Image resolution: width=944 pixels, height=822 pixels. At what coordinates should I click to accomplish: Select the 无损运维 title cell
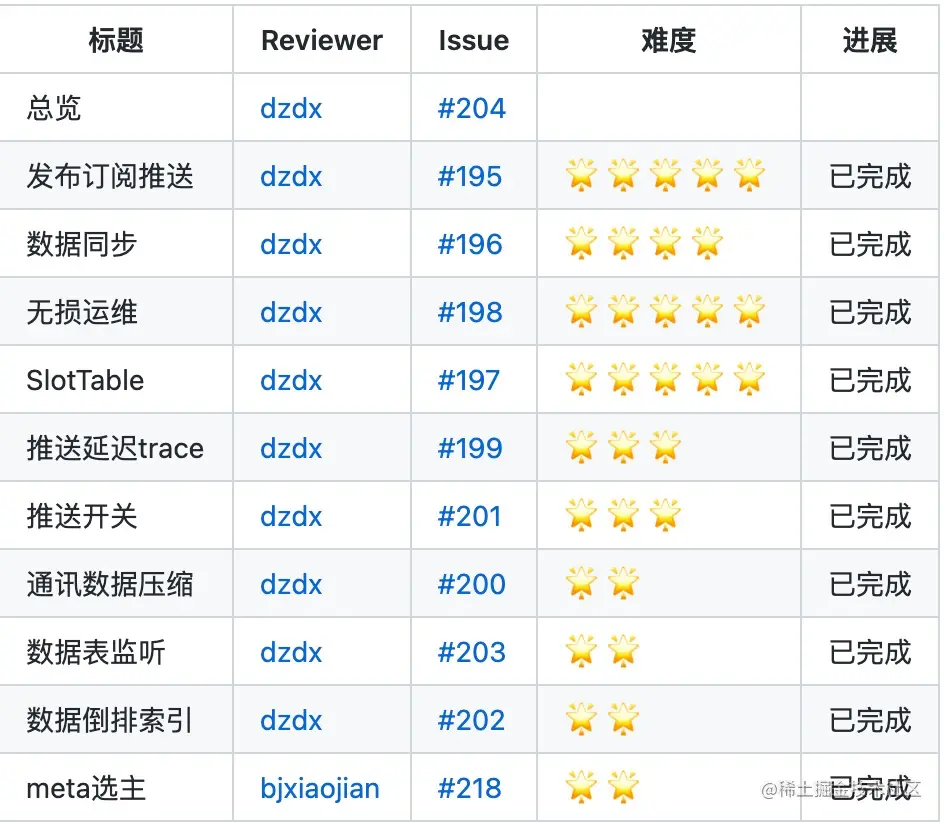click(116, 313)
